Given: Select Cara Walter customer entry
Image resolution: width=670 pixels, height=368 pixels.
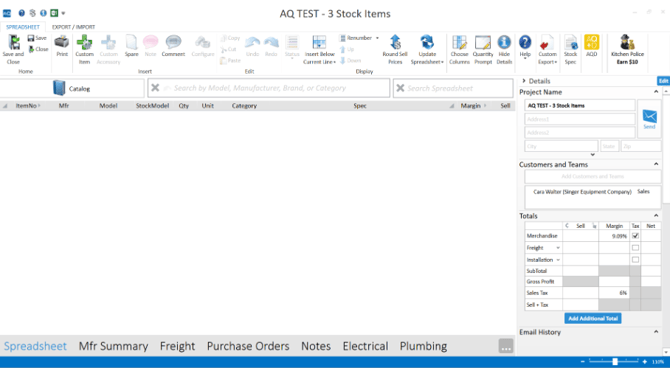Looking at the screenshot, I should (x=592, y=191).
